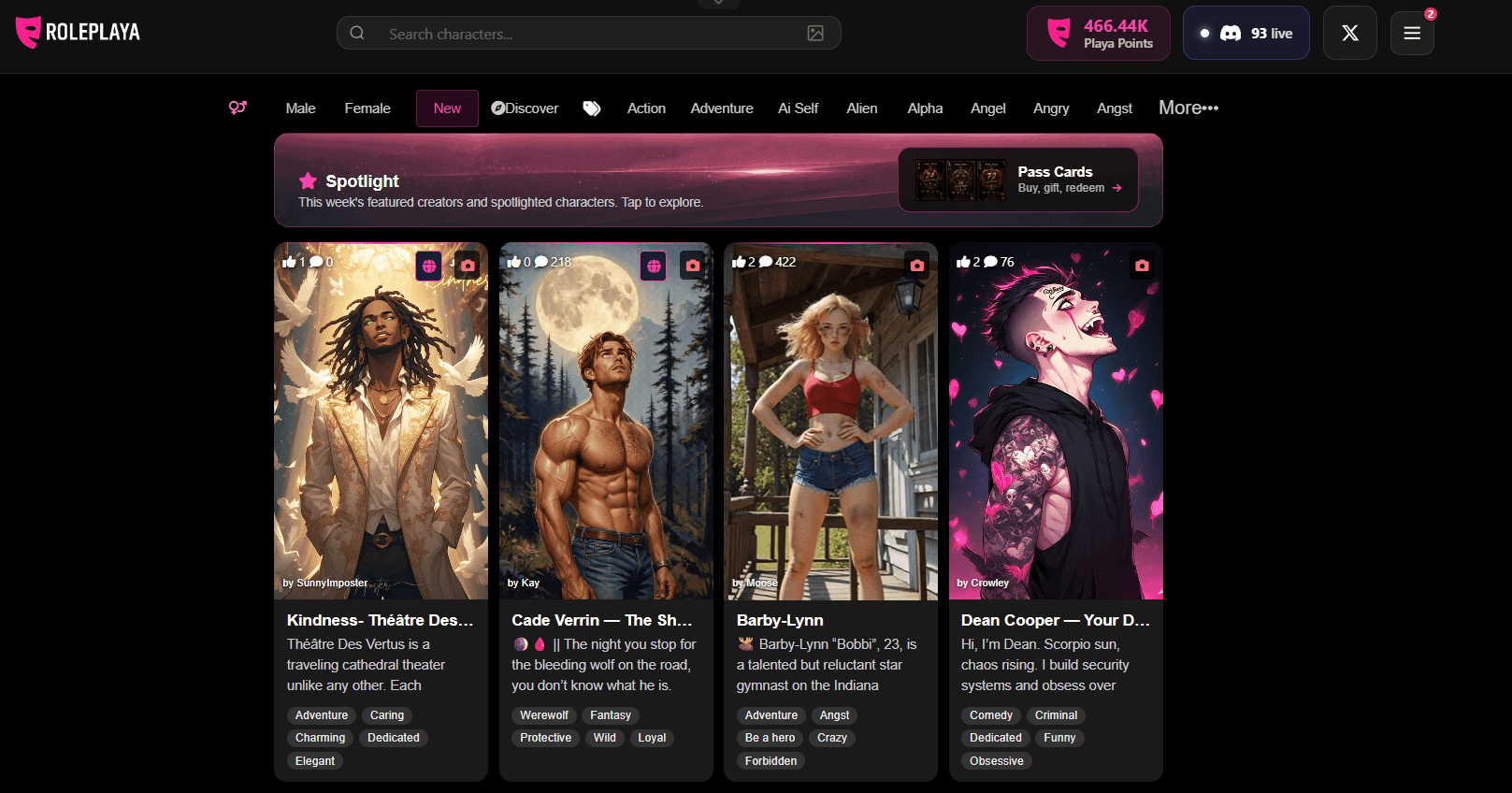Open Dean Cooper character image
Screen dimensions: 1512x793
tap(1056, 421)
